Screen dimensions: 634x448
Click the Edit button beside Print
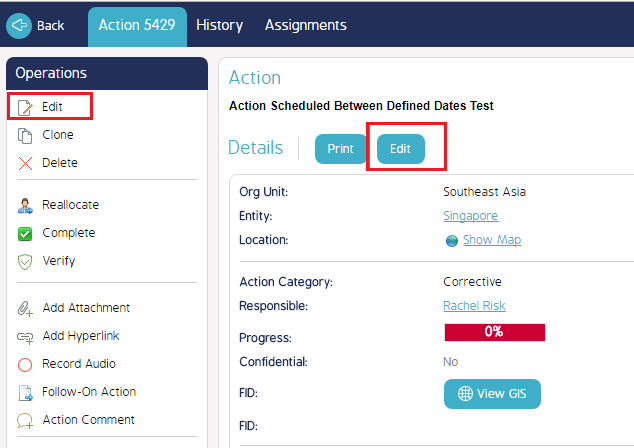[x=401, y=149]
